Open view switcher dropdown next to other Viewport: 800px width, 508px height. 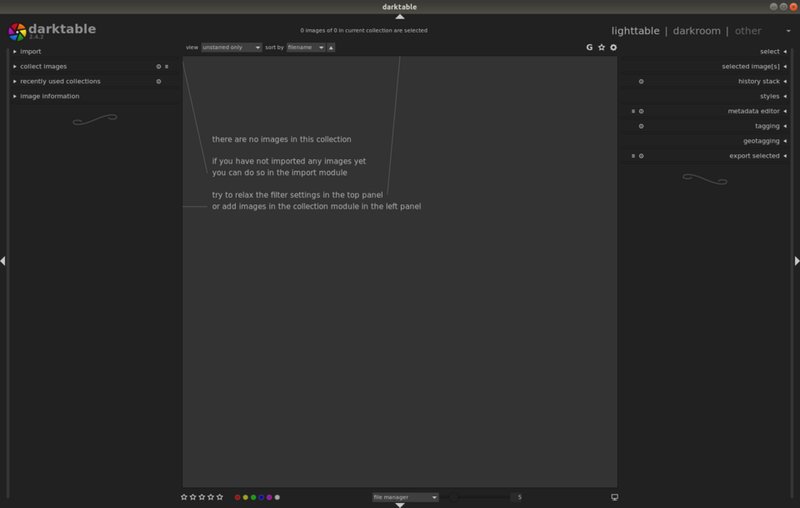pos(788,31)
